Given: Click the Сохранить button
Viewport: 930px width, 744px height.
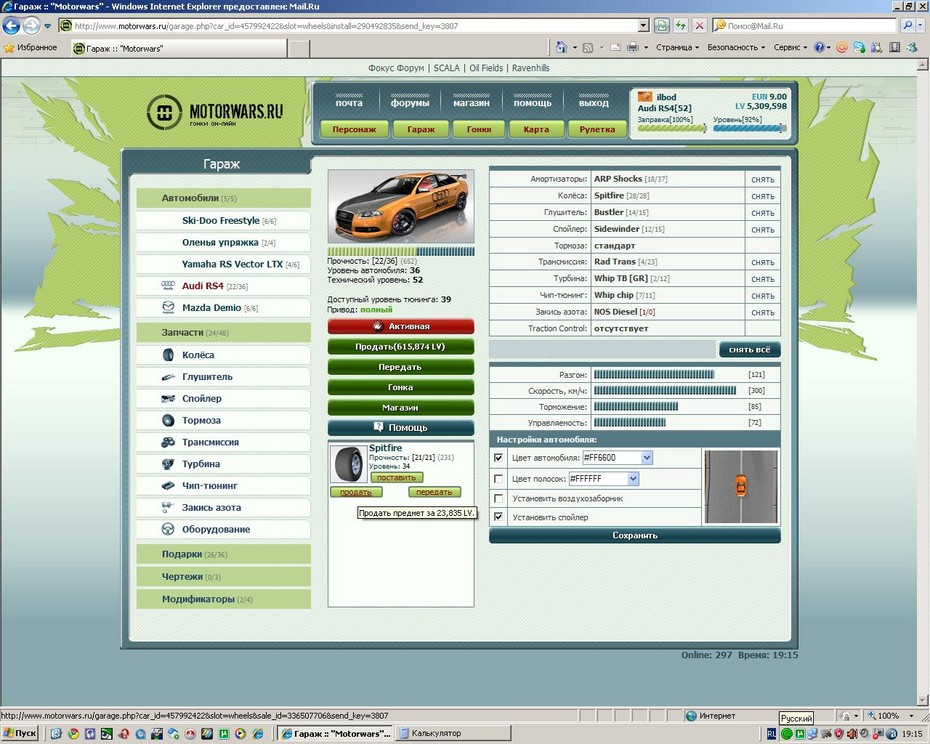Looking at the screenshot, I should click(x=635, y=535).
